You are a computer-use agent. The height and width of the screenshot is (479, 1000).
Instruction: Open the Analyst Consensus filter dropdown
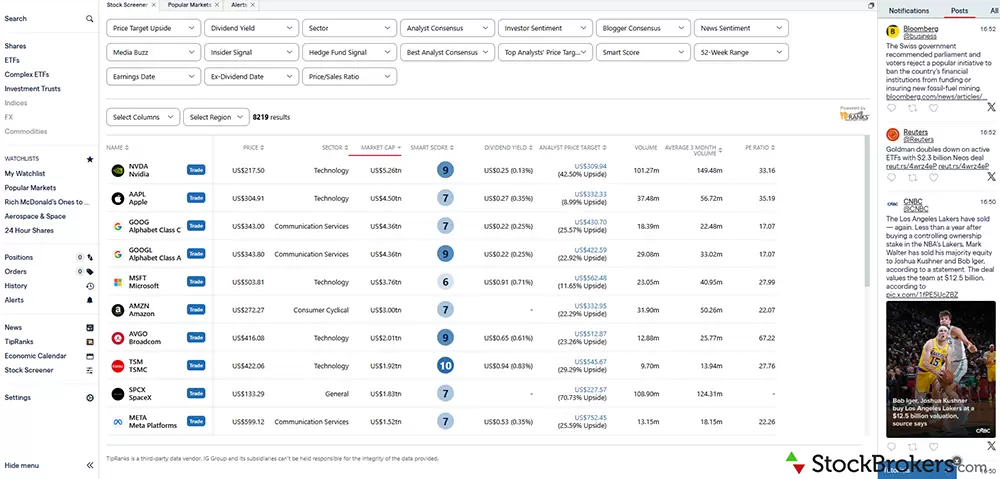point(448,28)
